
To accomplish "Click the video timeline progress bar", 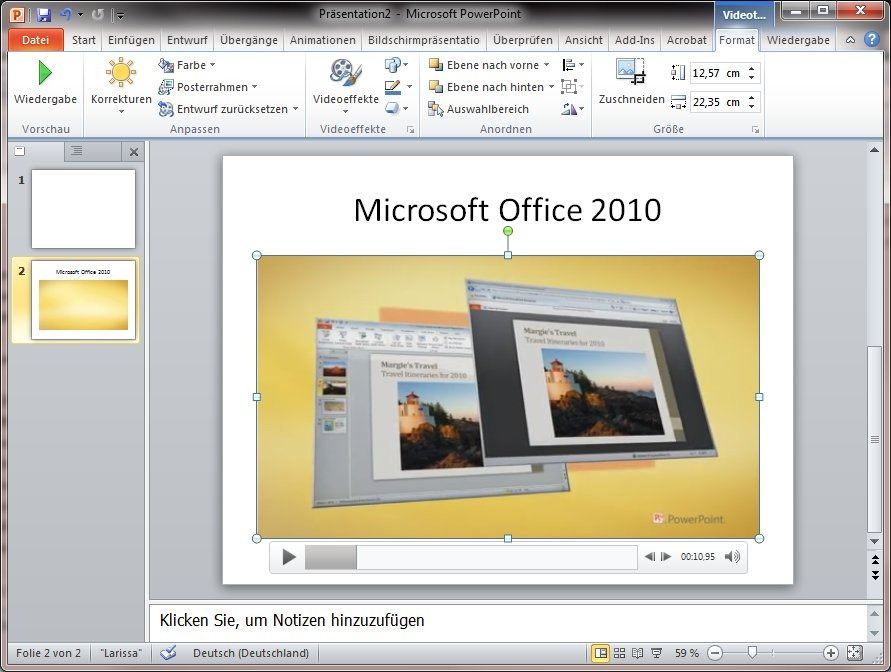I will (x=470, y=557).
